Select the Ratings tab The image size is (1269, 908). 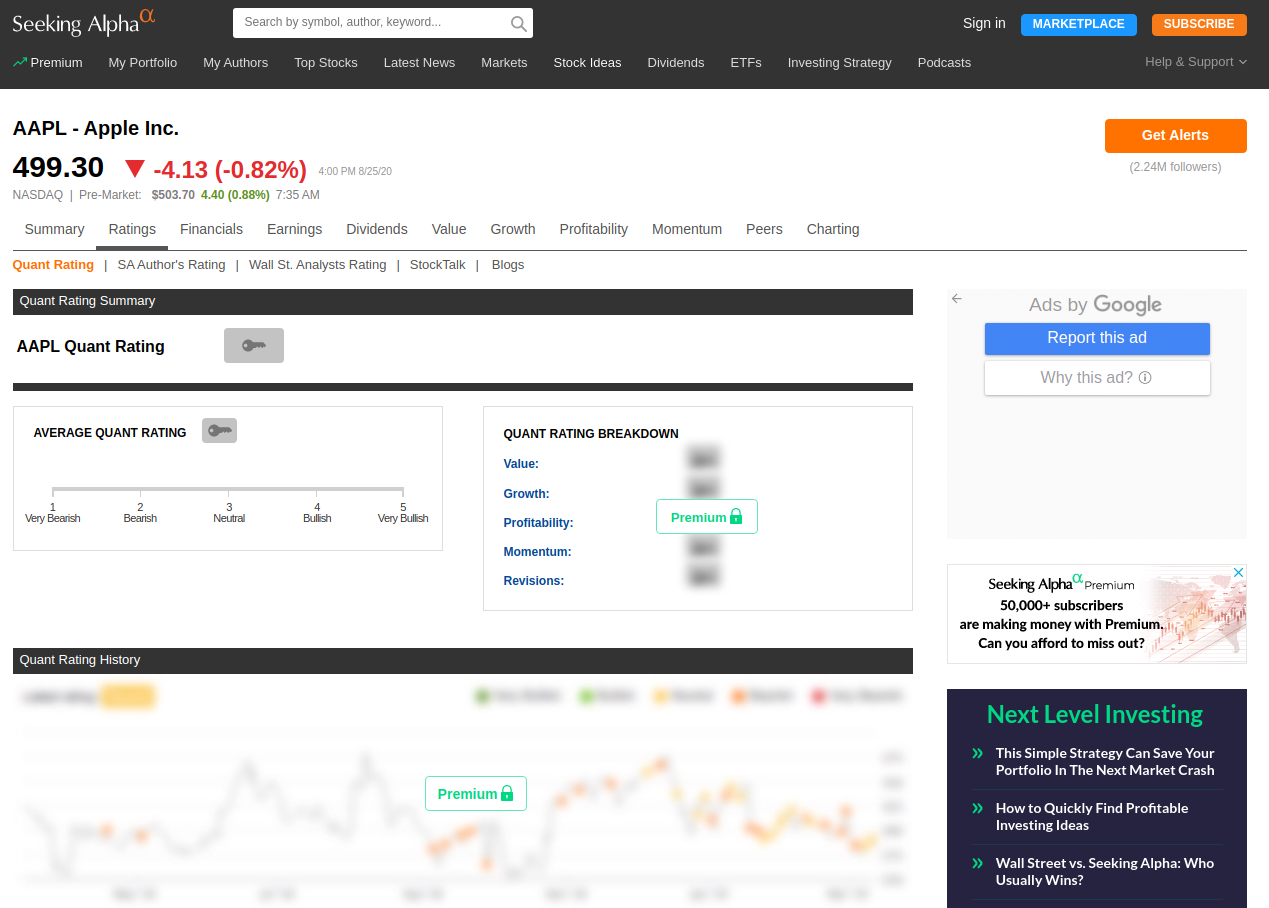(x=132, y=229)
